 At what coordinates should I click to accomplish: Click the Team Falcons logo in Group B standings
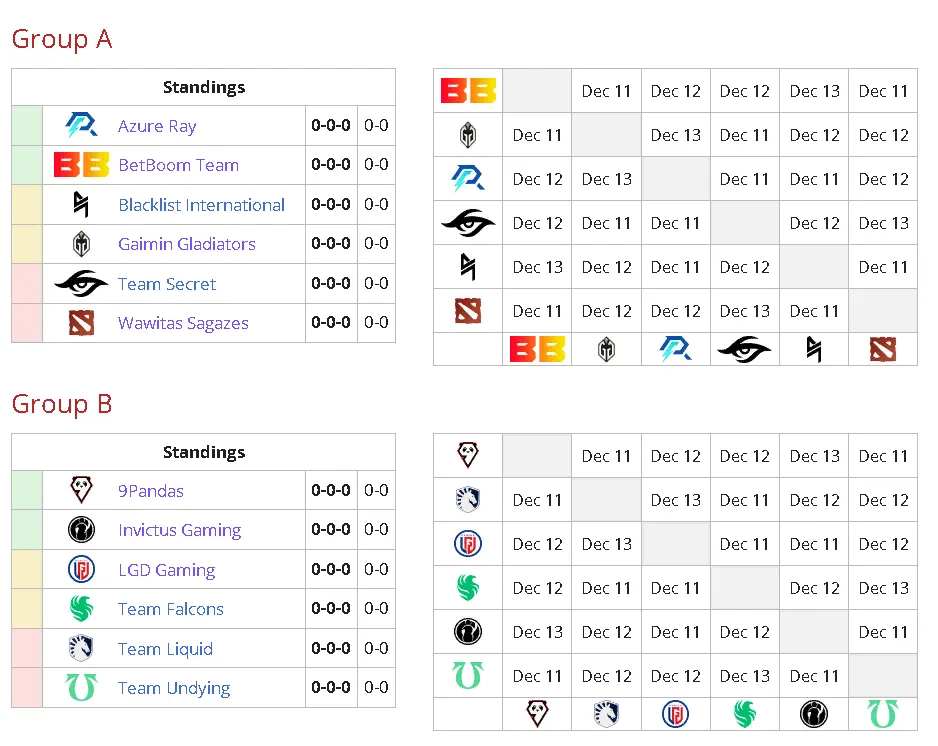coord(81,608)
